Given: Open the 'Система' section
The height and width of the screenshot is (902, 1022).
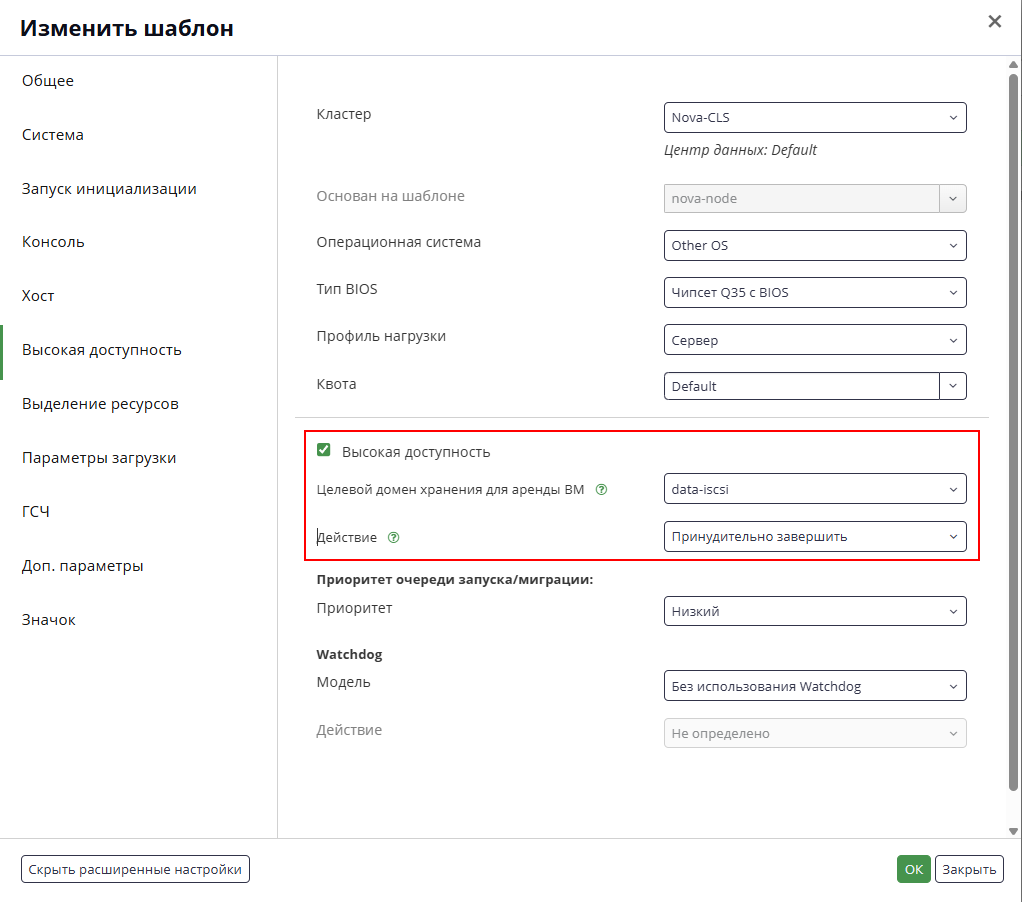Looking at the screenshot, I should coord(53,135).
